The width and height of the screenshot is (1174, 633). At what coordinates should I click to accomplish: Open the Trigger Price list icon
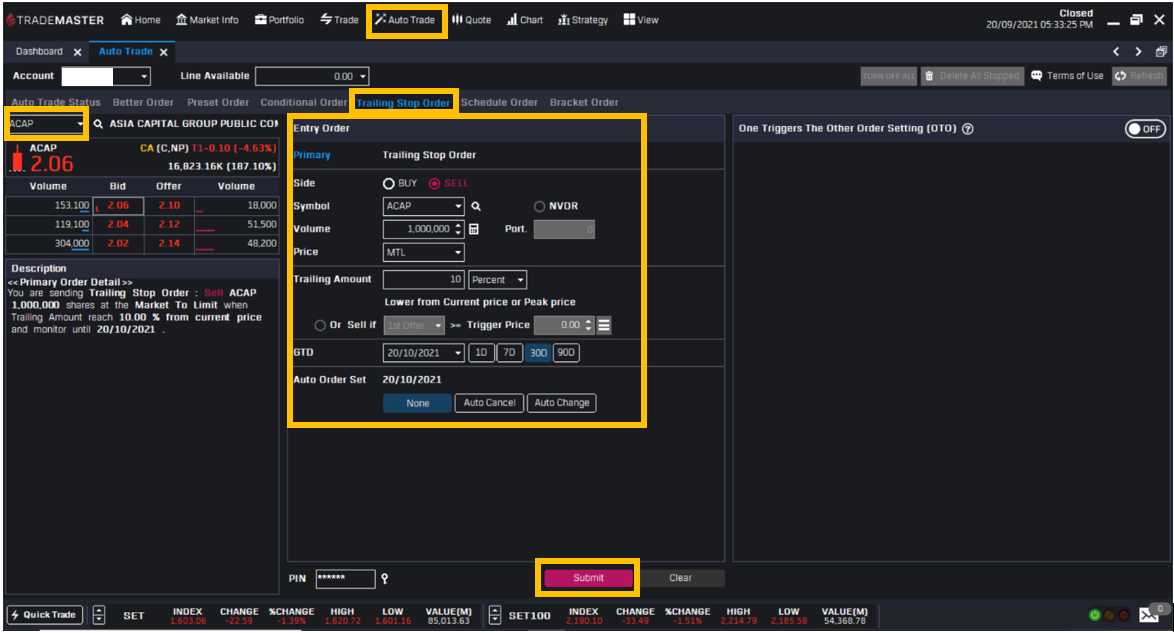[604, 325]
